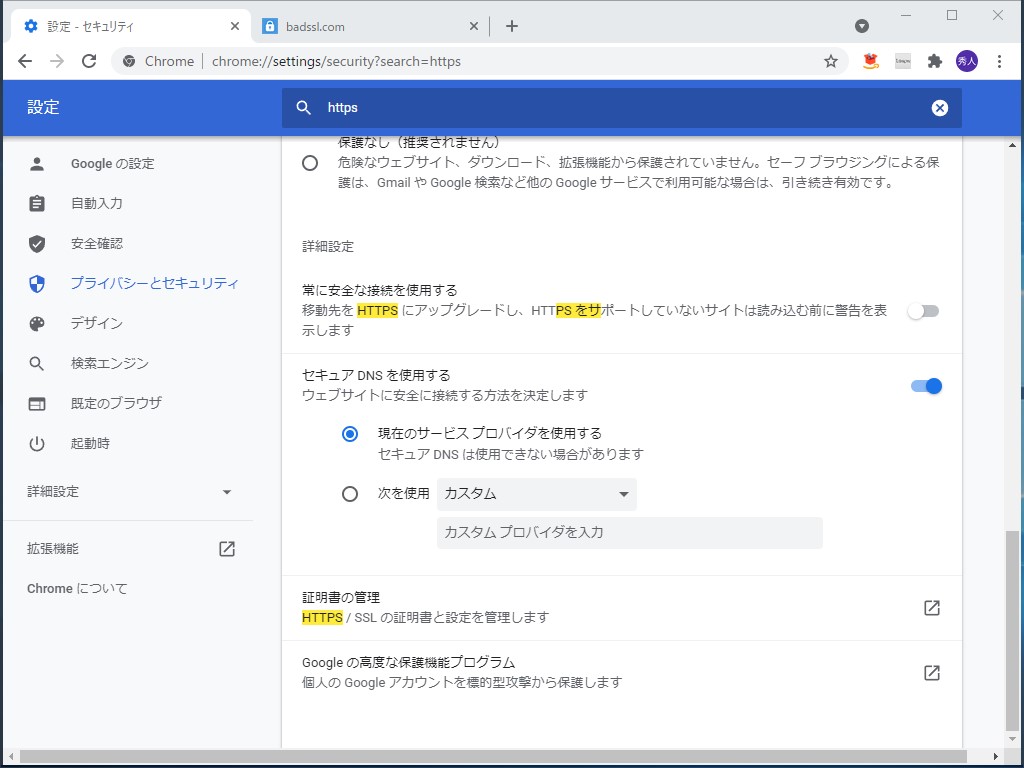This screenshot has width=1024, height=768.
Task: Open Chrome's three-dot menu
Action: [x=1001, y=61]
